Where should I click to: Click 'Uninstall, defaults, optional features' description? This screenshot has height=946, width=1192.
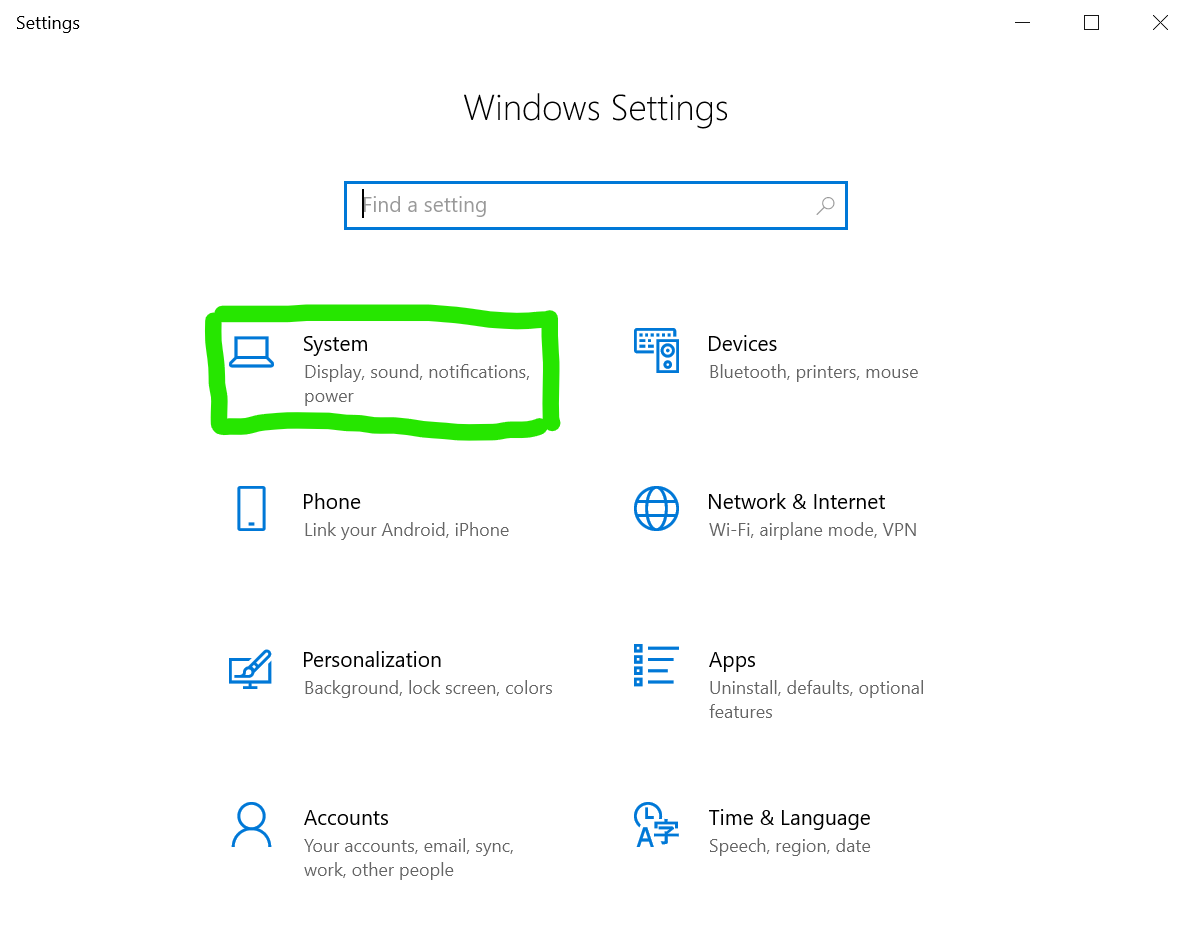pyautogui.click(x=816, y=700)
